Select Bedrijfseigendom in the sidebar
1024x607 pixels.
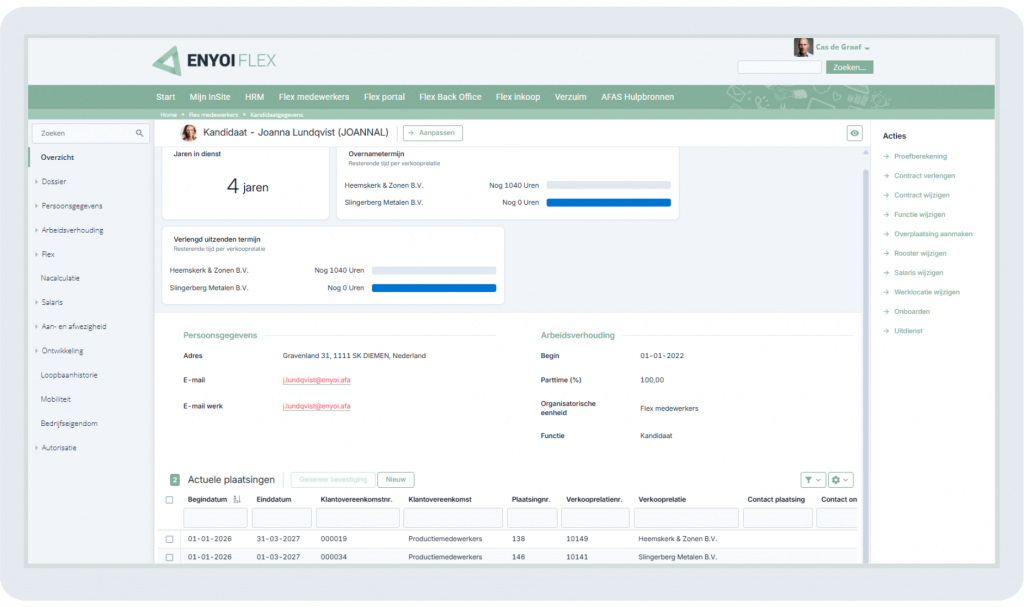[x=69, y=423]
